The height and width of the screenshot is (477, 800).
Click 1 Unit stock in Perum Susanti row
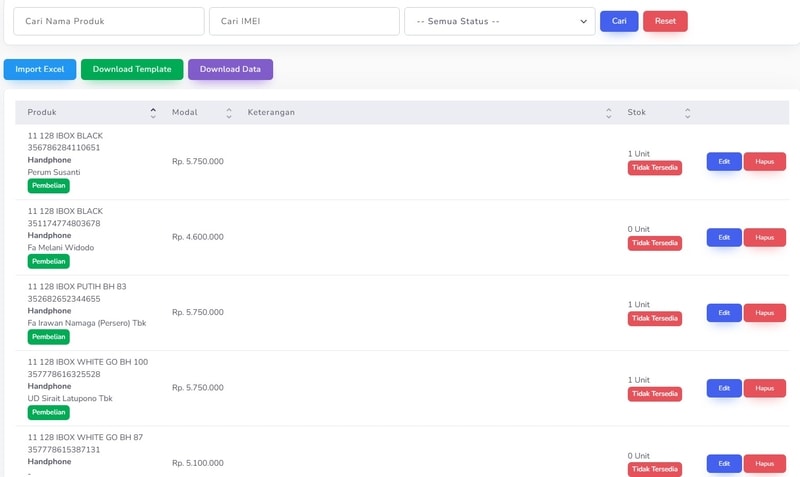[x=639, y=154]
